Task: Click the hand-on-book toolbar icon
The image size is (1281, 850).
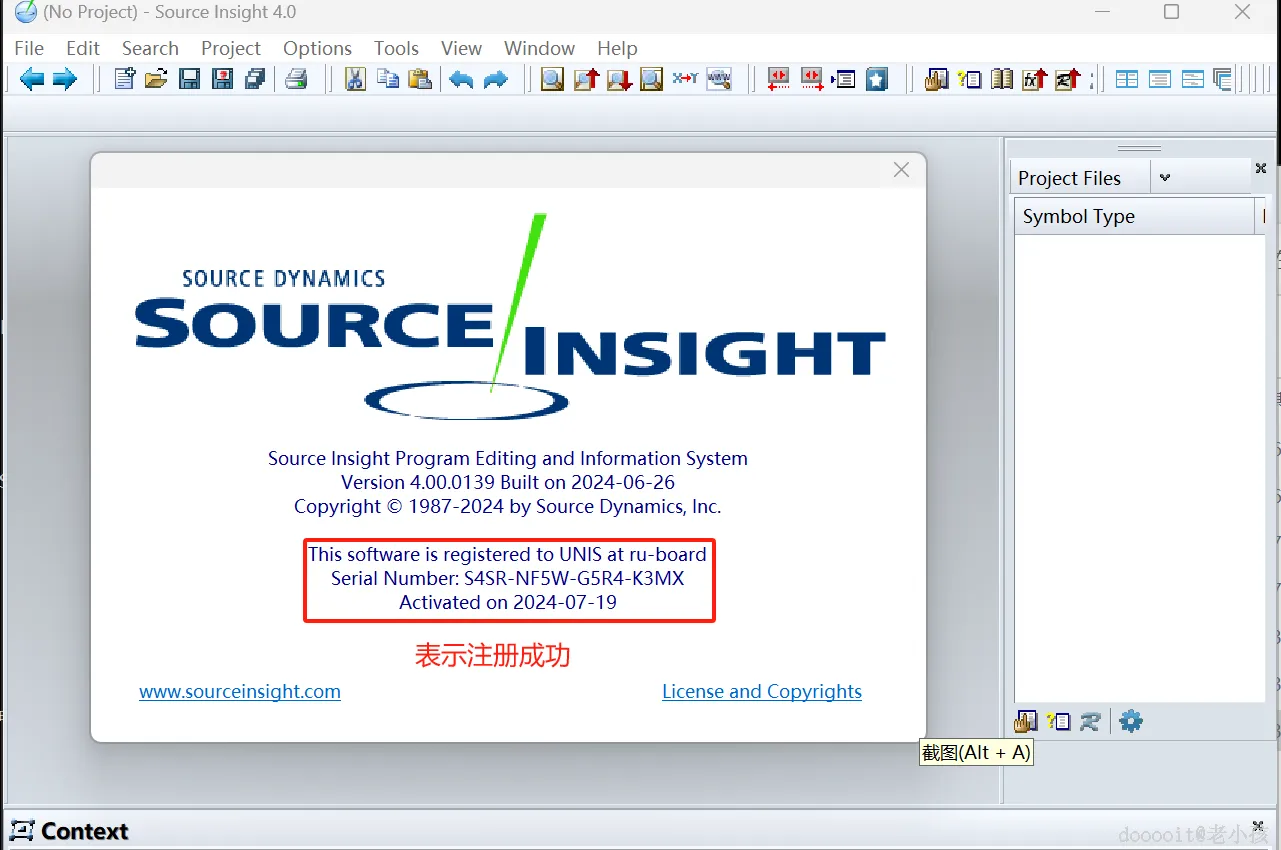Action: click(x=936, y=79)
